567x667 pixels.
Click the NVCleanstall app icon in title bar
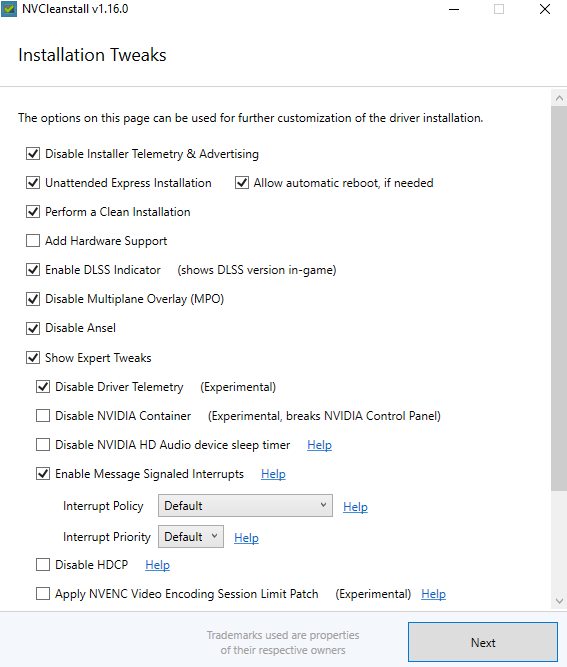coord(9,9)
